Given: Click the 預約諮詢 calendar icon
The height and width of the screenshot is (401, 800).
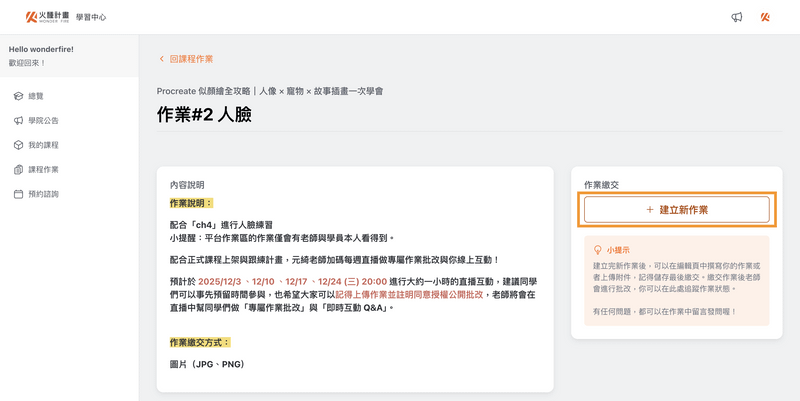Looking at the screenshot, I should pyautogui.click(x=18, y=194).
